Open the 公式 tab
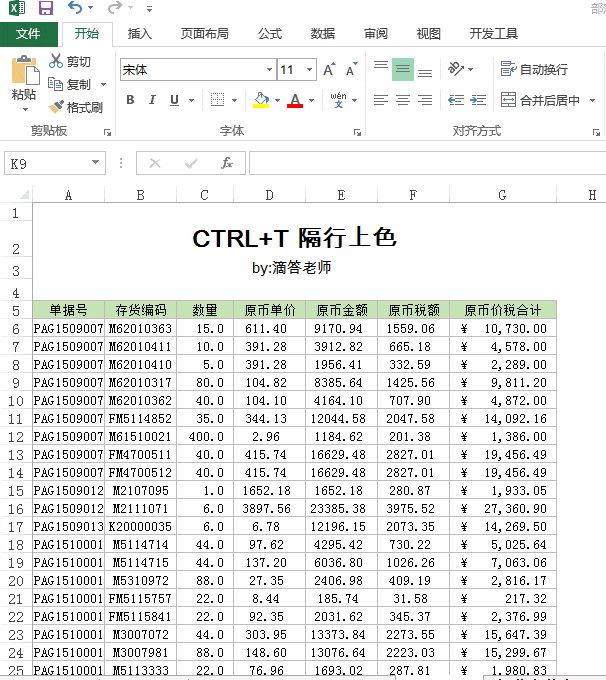The width and height of the screenshot is (606, 680). coord(270,34)
